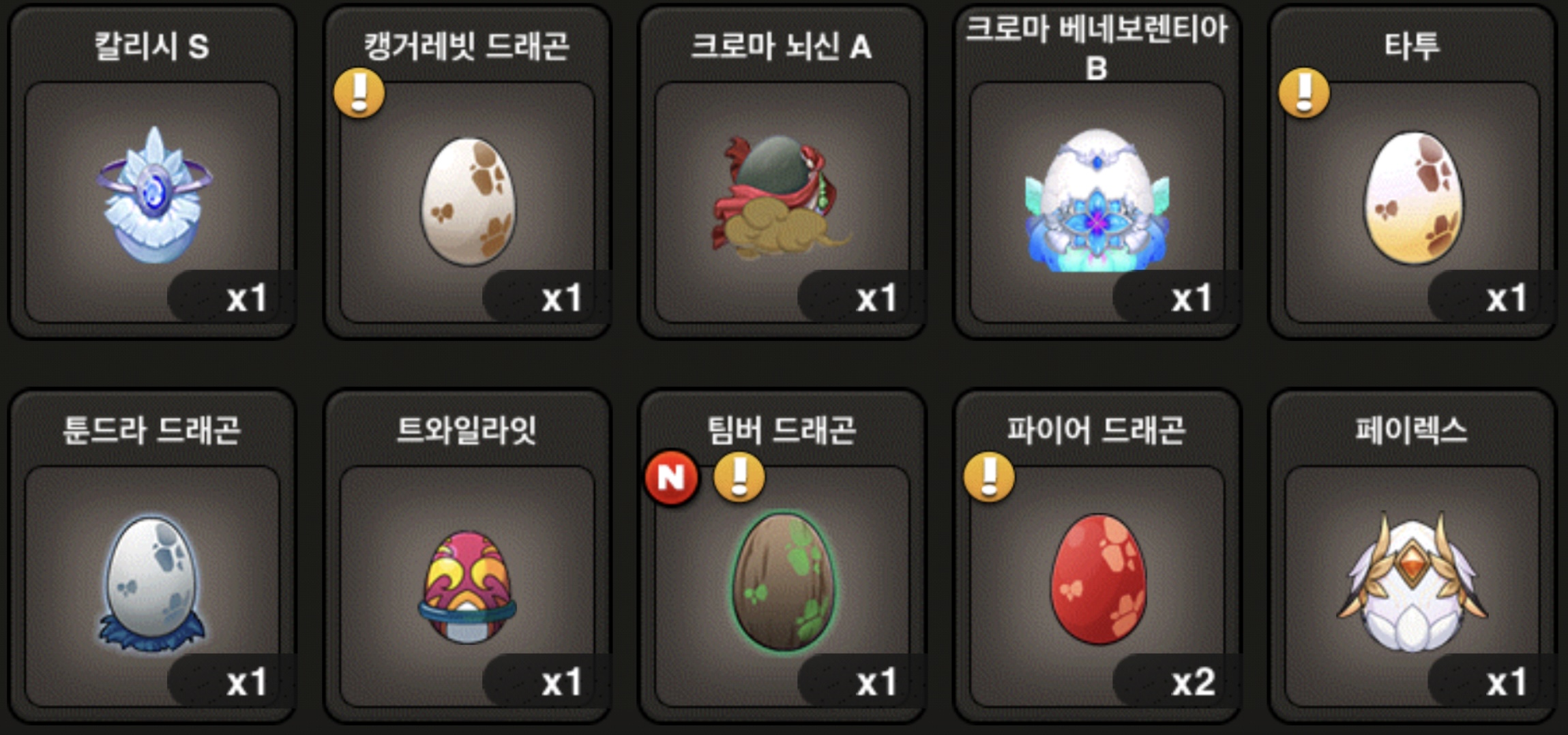Click the 페이렉스 name label
Screen dimensions: 1568x735
(1411, 430)
